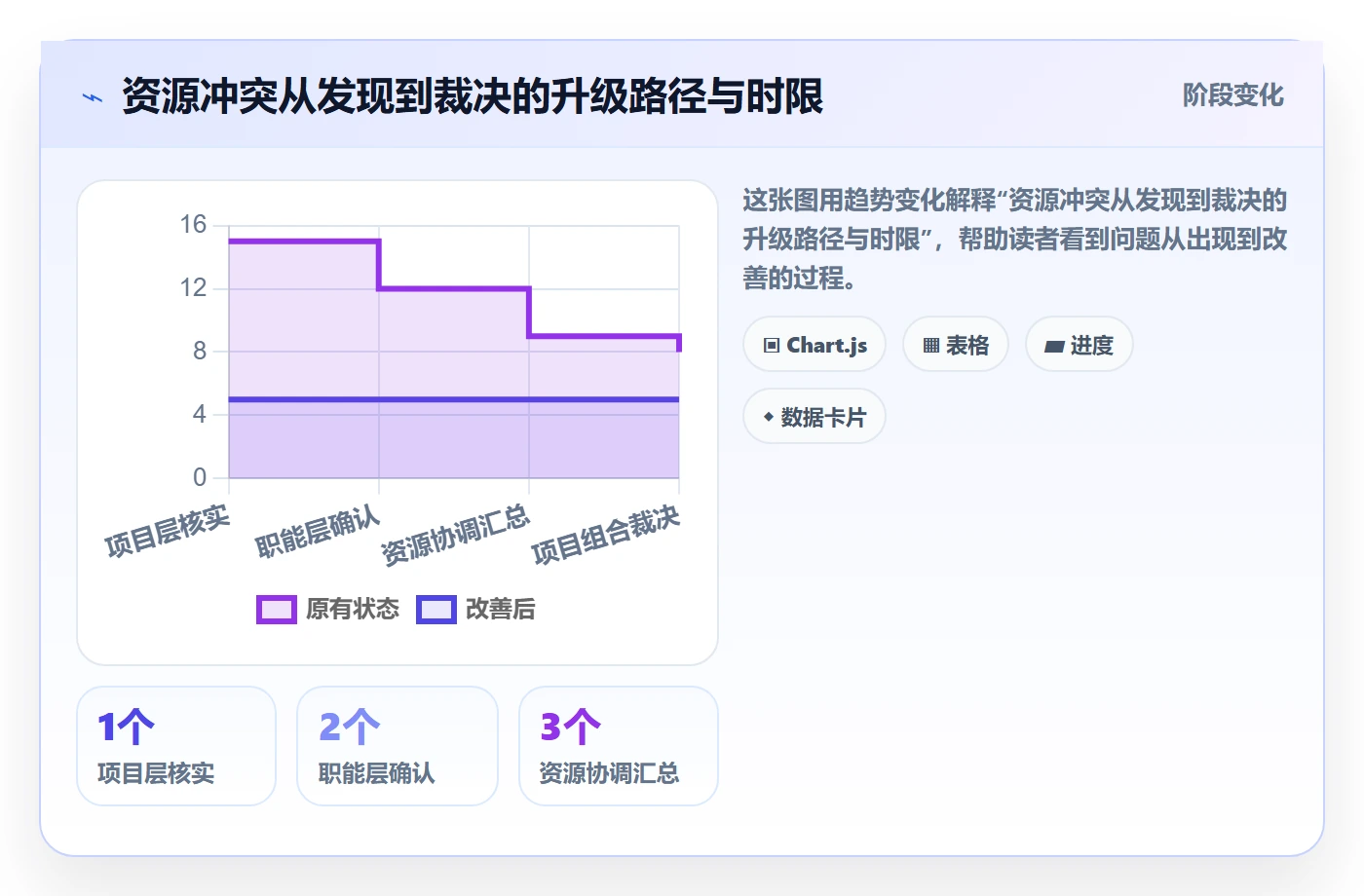Click the 资源协调汇总 x-axis label
This screenshot has height=896, width=1364.
click(x=455, y=535)
